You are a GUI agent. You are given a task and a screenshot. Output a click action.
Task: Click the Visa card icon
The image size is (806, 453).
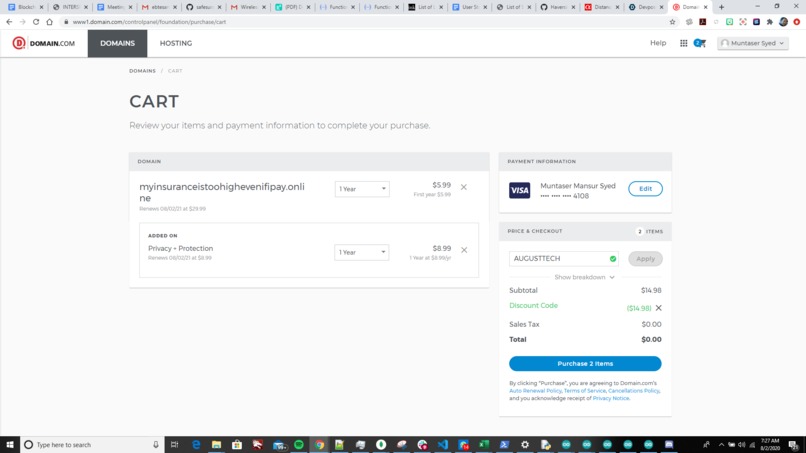coord(519,190)
